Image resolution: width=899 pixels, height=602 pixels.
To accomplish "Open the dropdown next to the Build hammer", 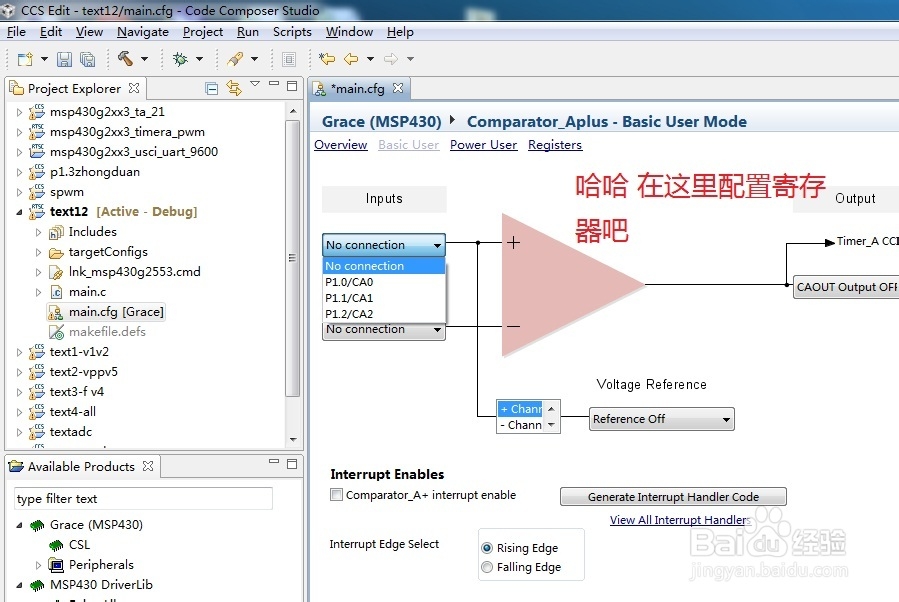I will pyautogui.click(x=144, y=58).
